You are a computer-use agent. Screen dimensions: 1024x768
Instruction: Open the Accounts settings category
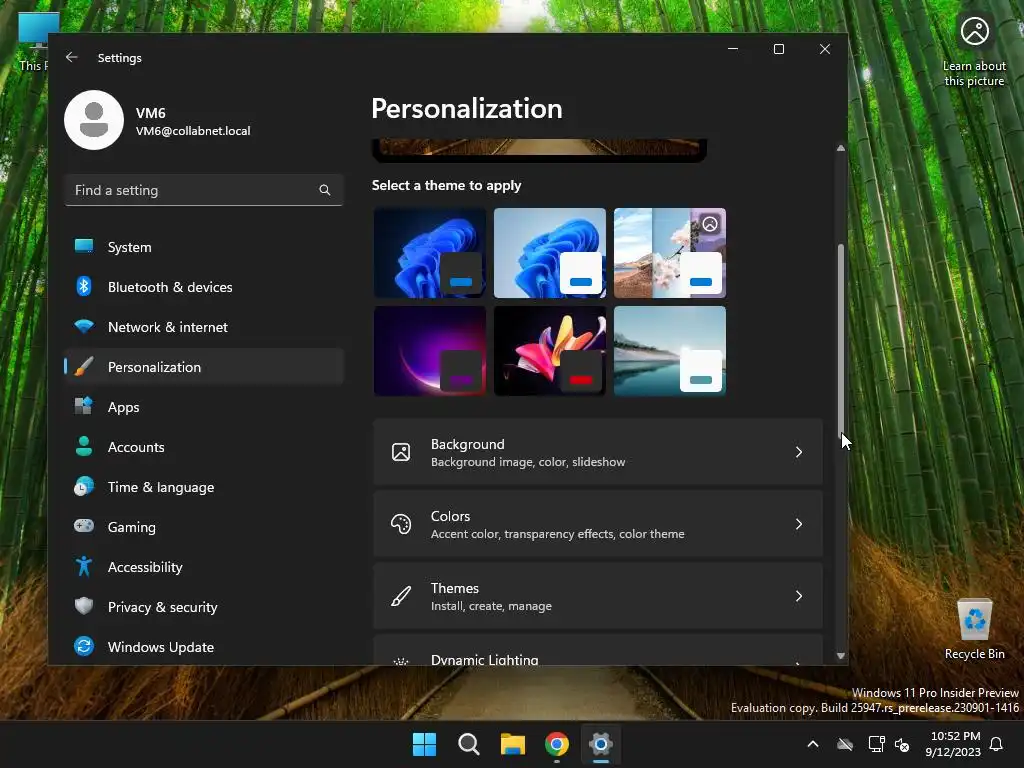tap(204, 447)
